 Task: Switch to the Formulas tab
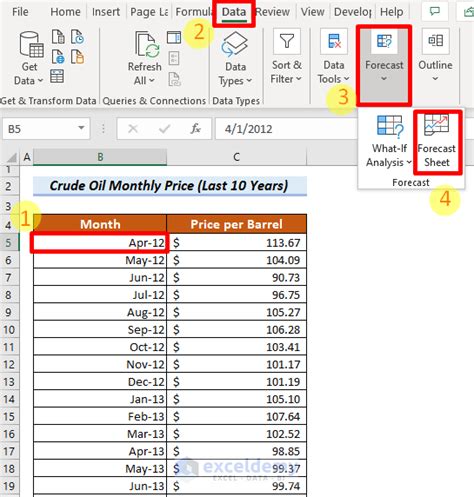pyautogui.click(x=194, y=12)
